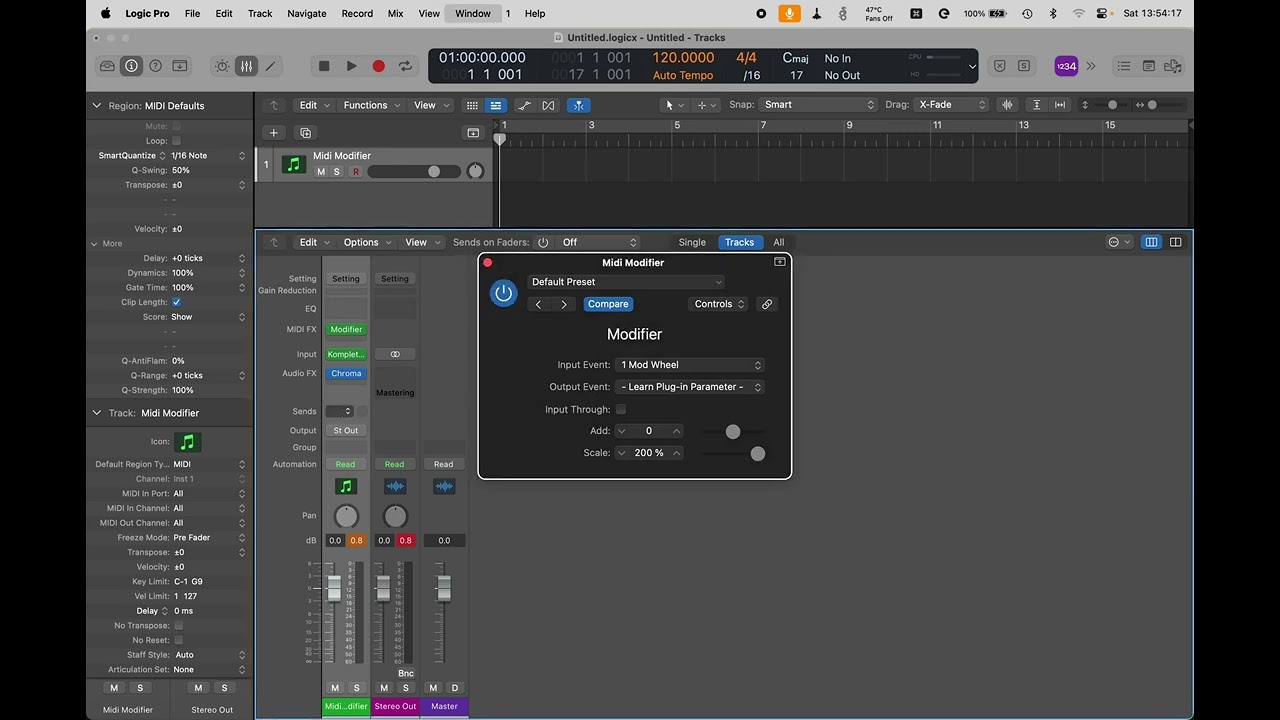This screenshot has height=720, width=1280.
Task: Open the Sends on Faders Off dropdown
Action: pos(598,242)
